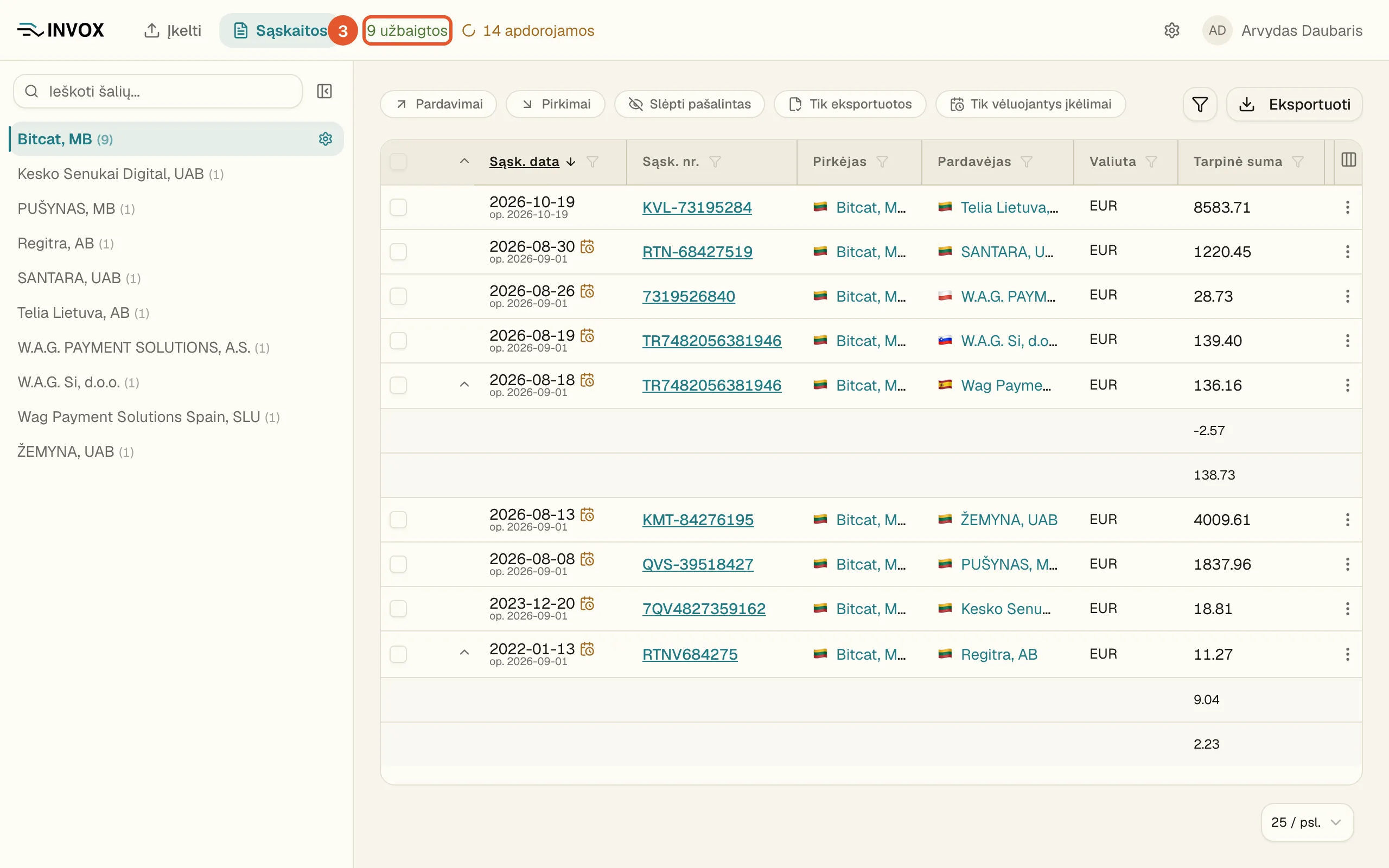The height and width of the screenshot is (868, 1389).
Task: Toggle the Pardavimai filter chip
Action: 438,105
